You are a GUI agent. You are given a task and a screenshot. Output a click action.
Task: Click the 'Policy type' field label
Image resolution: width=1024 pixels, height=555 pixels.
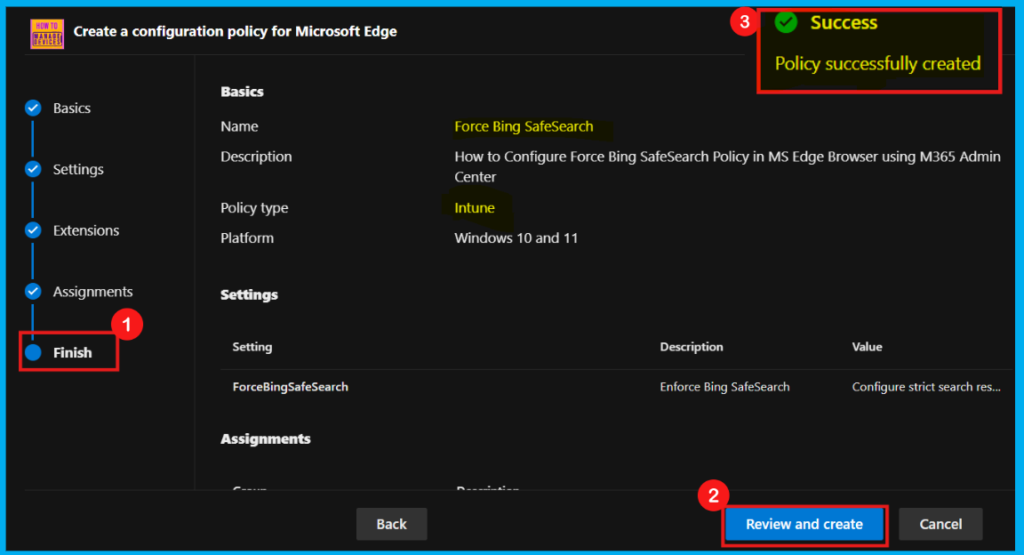pyautogui.click(x=254, y=208)
